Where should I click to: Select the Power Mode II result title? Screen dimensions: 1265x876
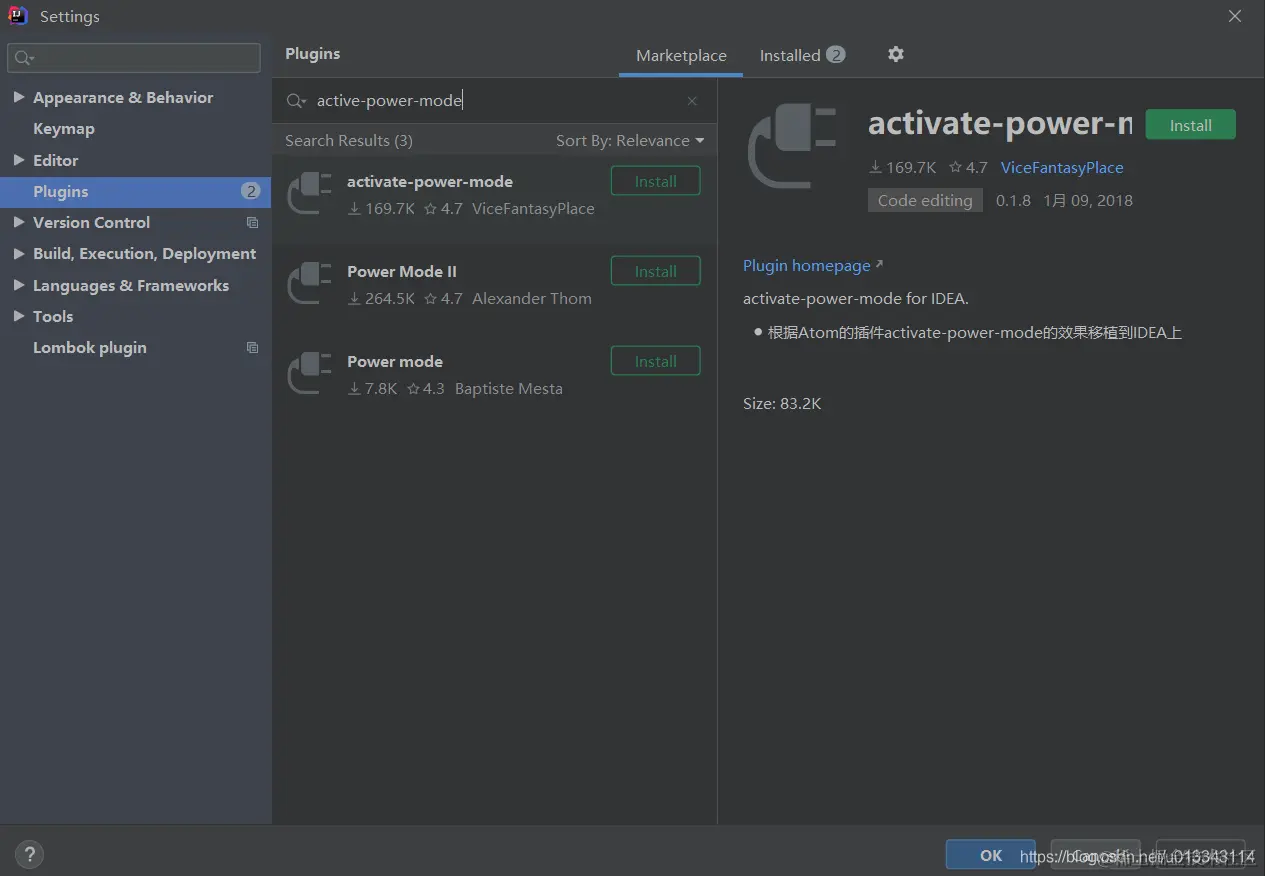click(x=402, y=272)
